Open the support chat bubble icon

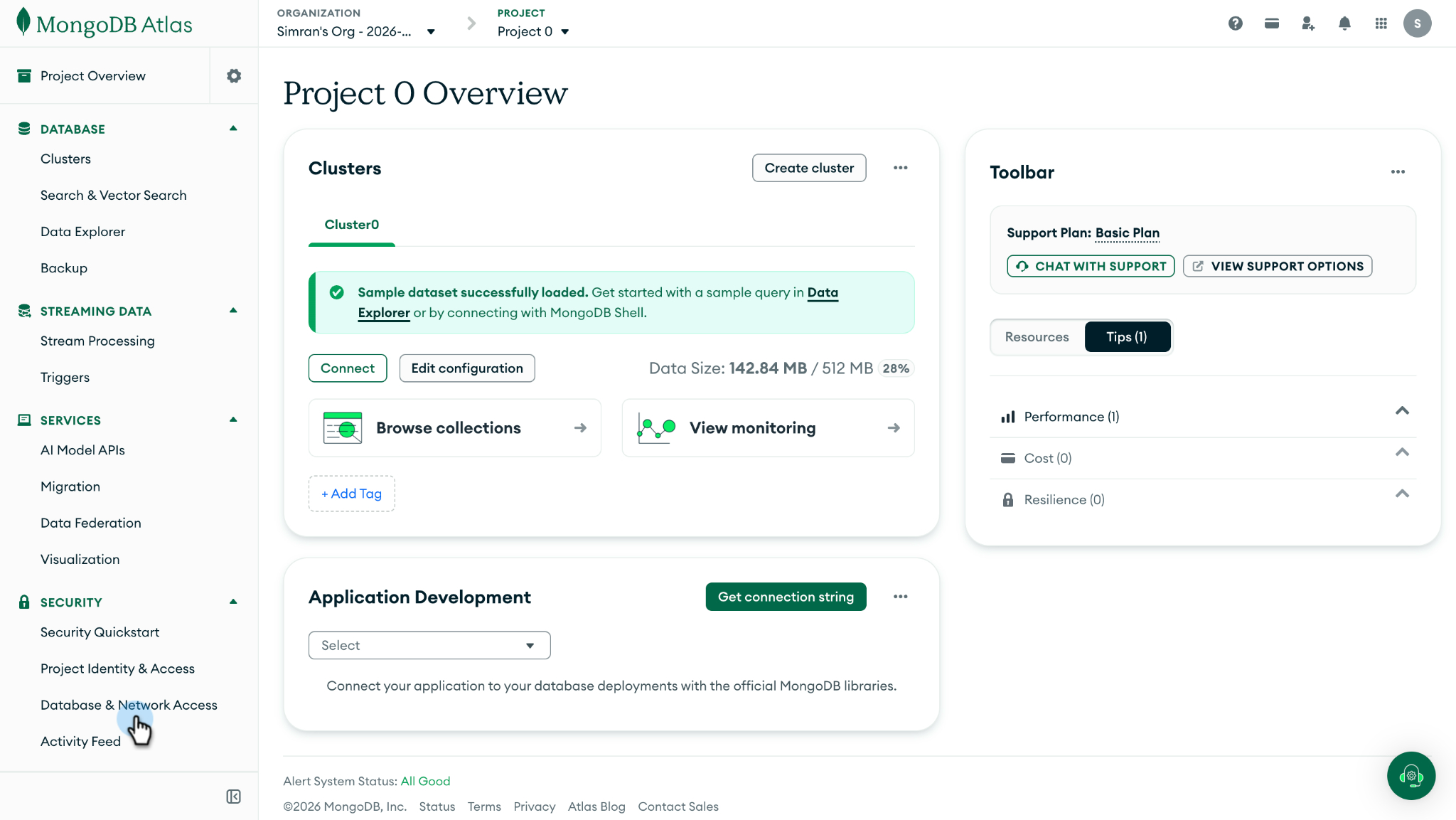1411,776
